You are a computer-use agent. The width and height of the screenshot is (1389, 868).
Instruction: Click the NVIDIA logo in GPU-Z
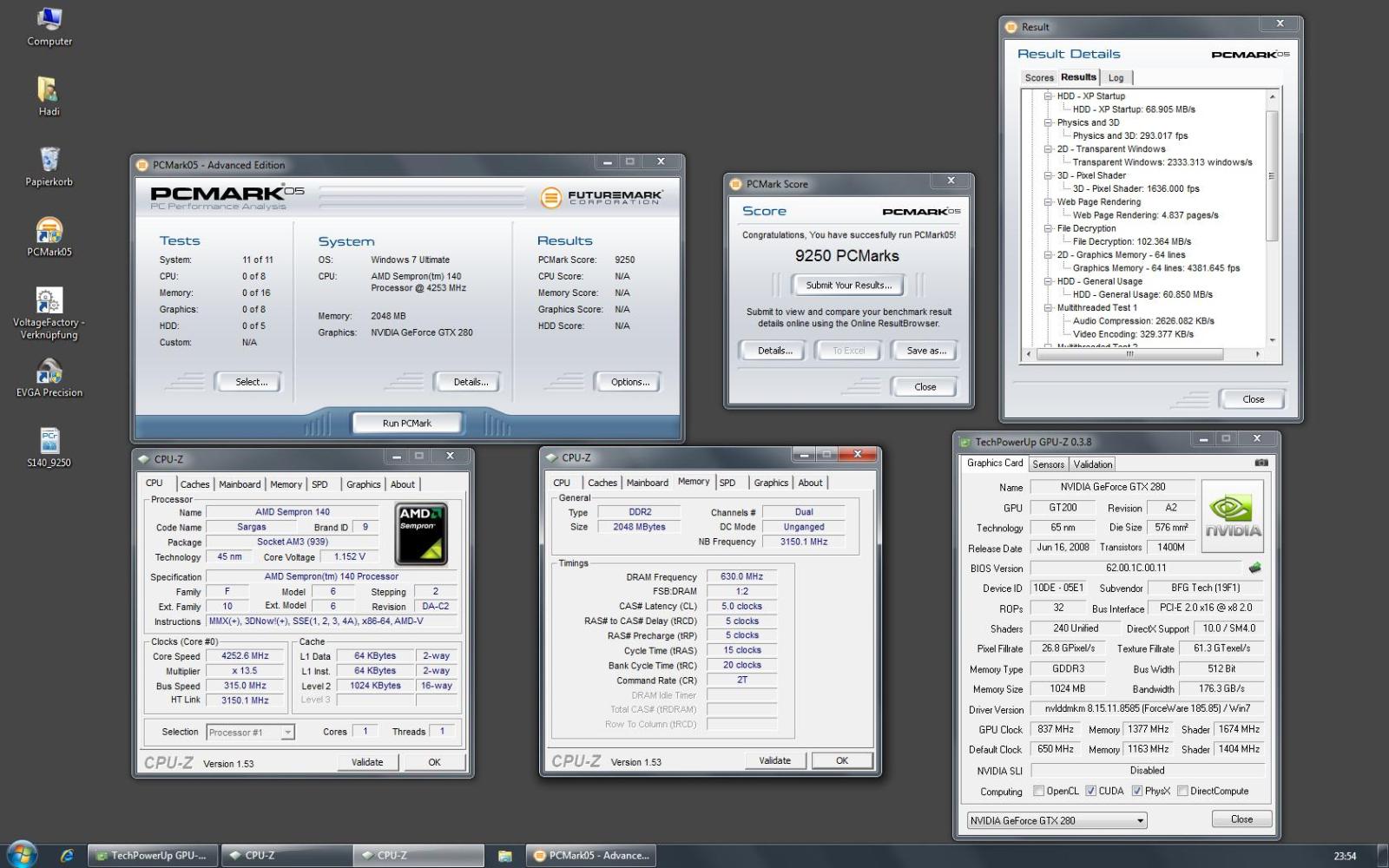[x=1232, y=516]
